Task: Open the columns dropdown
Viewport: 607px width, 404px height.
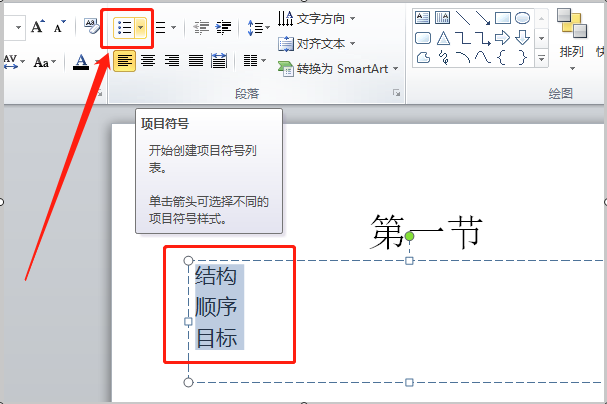Action: coord(254,61)
